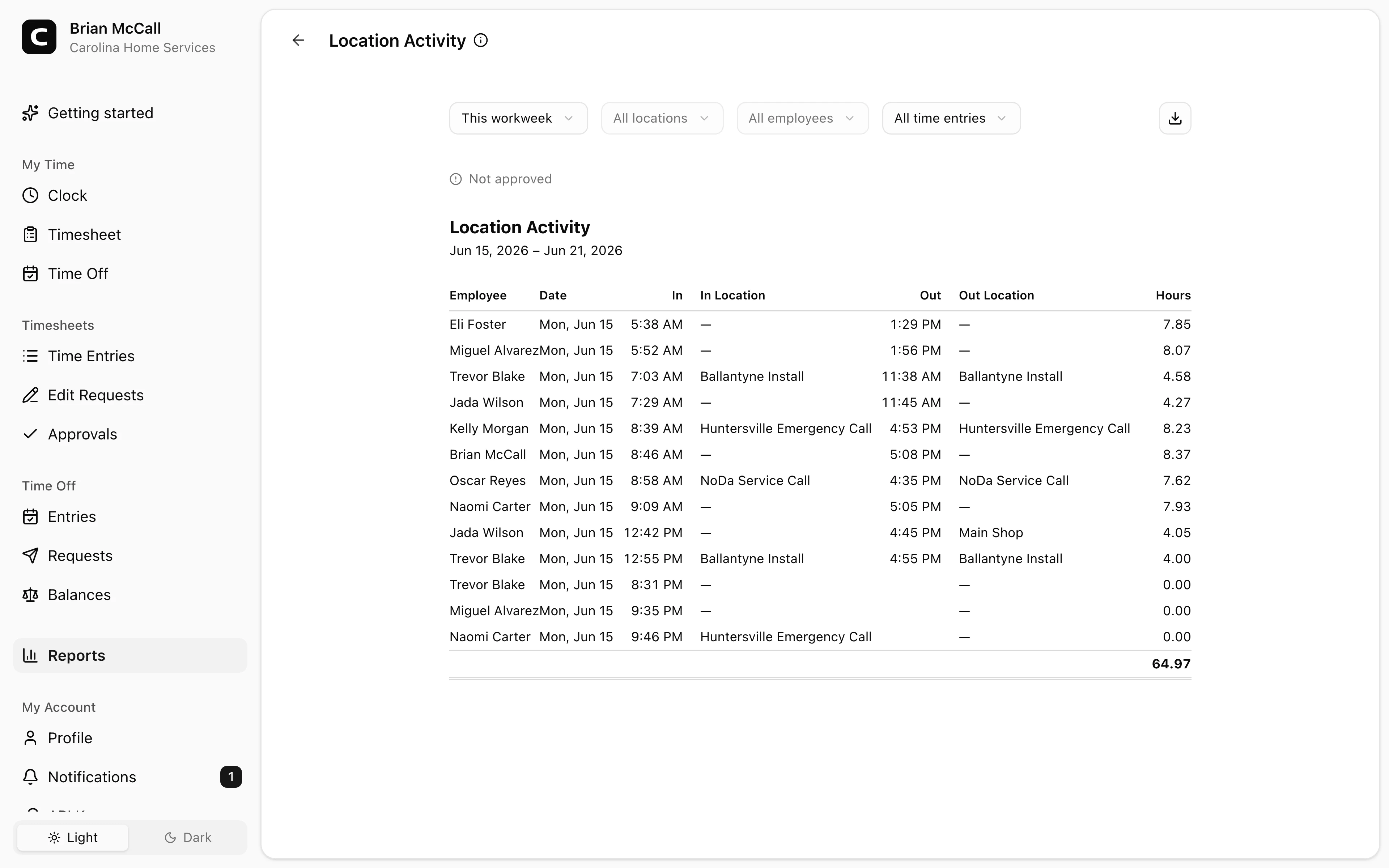
Task: Click the Out Location column header
Action: click(x=997, y=295)
